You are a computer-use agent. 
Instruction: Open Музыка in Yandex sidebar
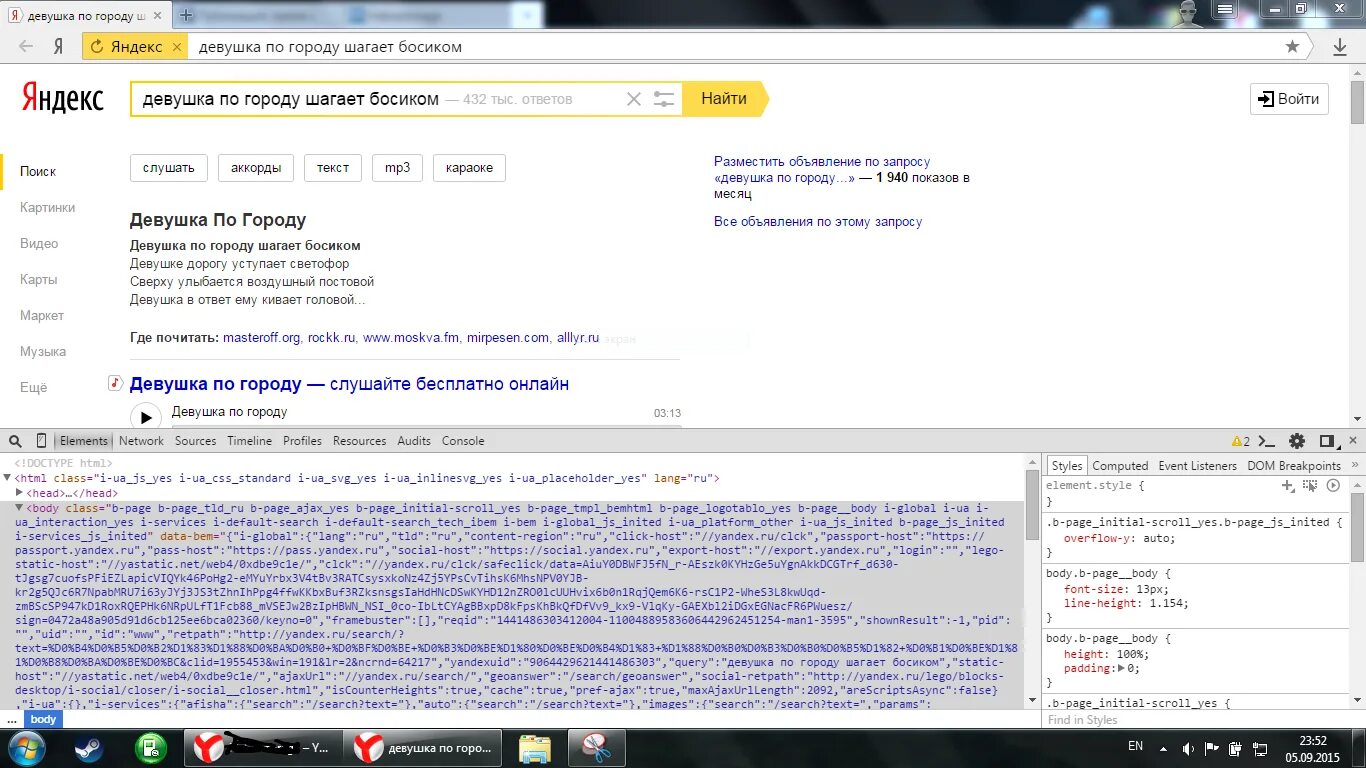point(43,352)
